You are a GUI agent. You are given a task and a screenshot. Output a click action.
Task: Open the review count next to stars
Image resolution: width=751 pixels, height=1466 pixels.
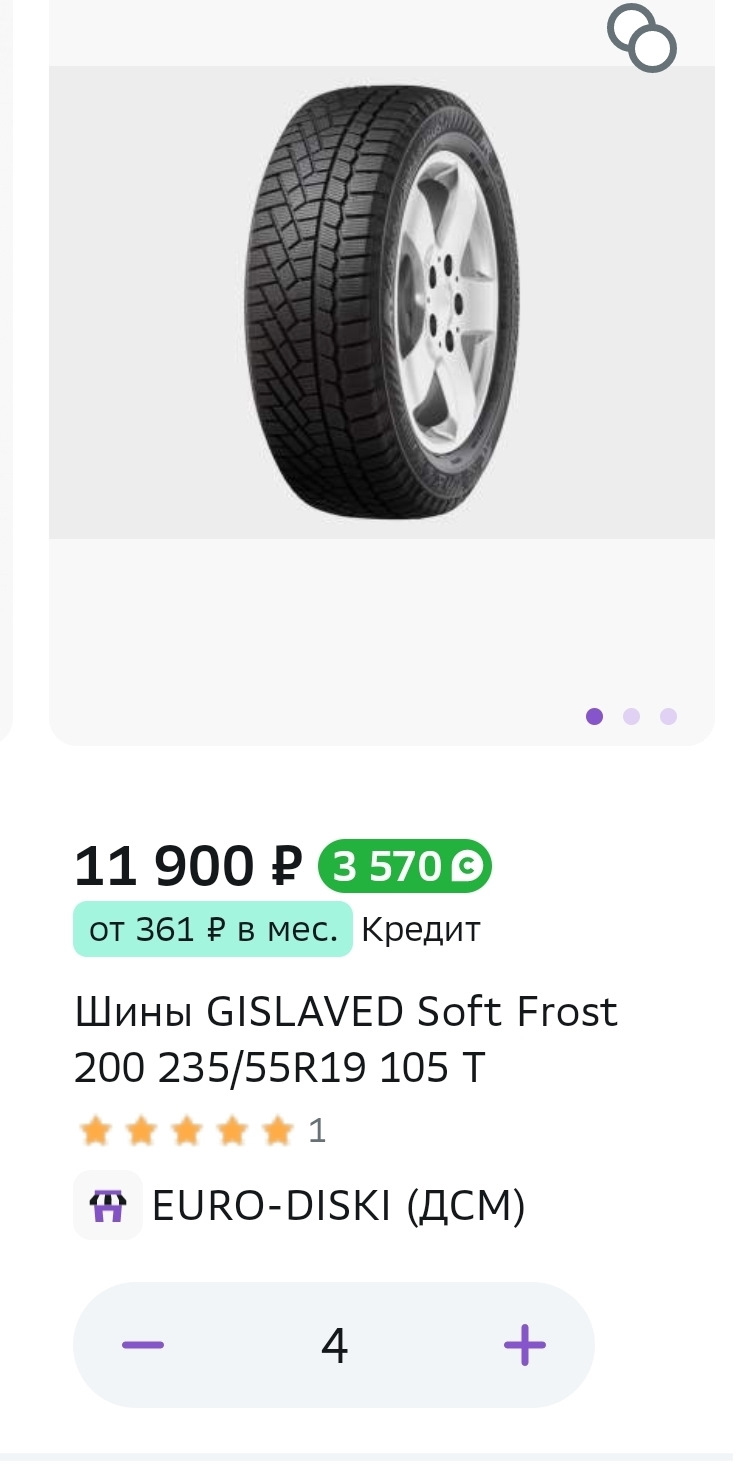[317, 1132]
